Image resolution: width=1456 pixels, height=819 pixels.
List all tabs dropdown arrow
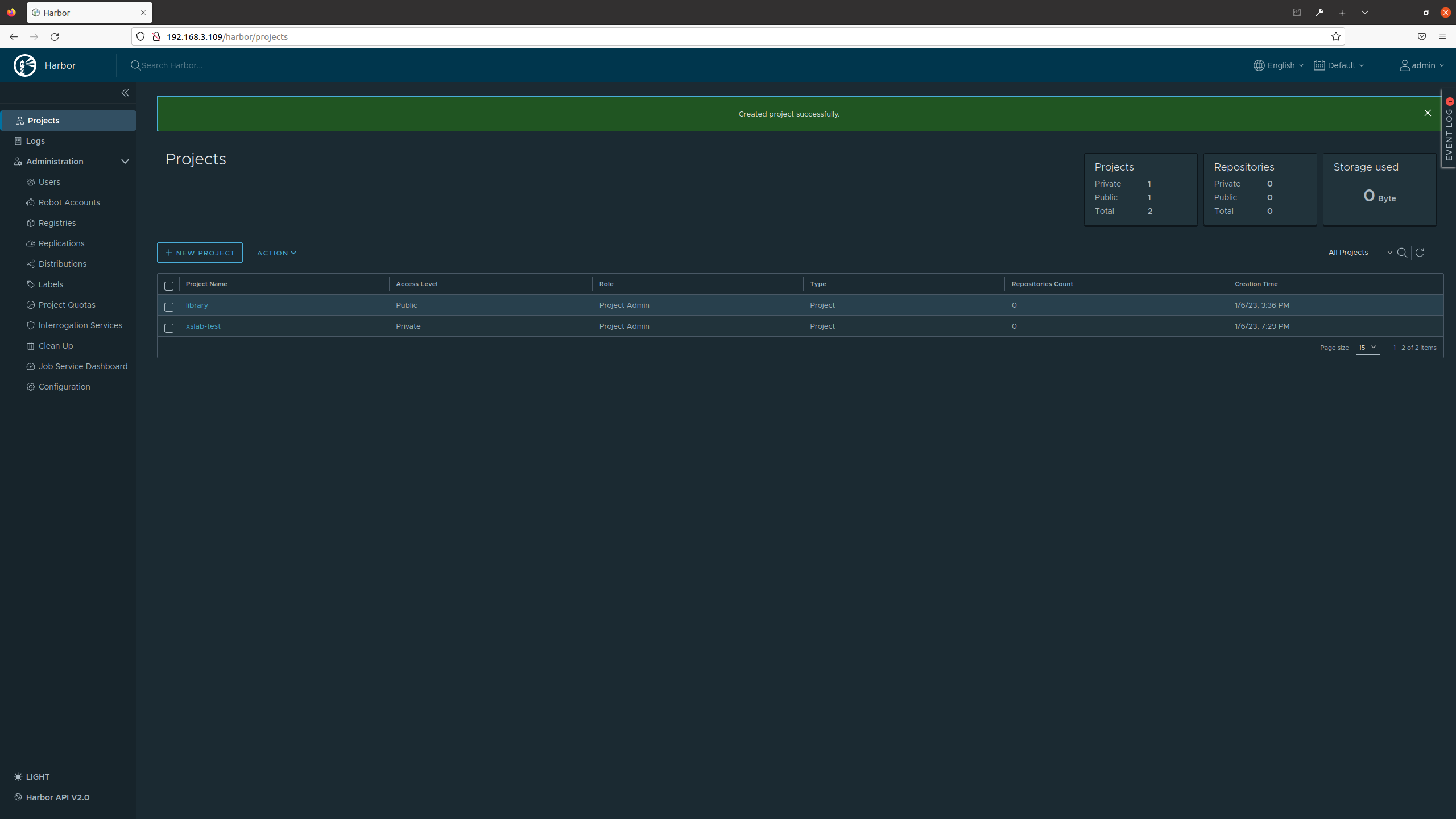tap(1365, 13)
